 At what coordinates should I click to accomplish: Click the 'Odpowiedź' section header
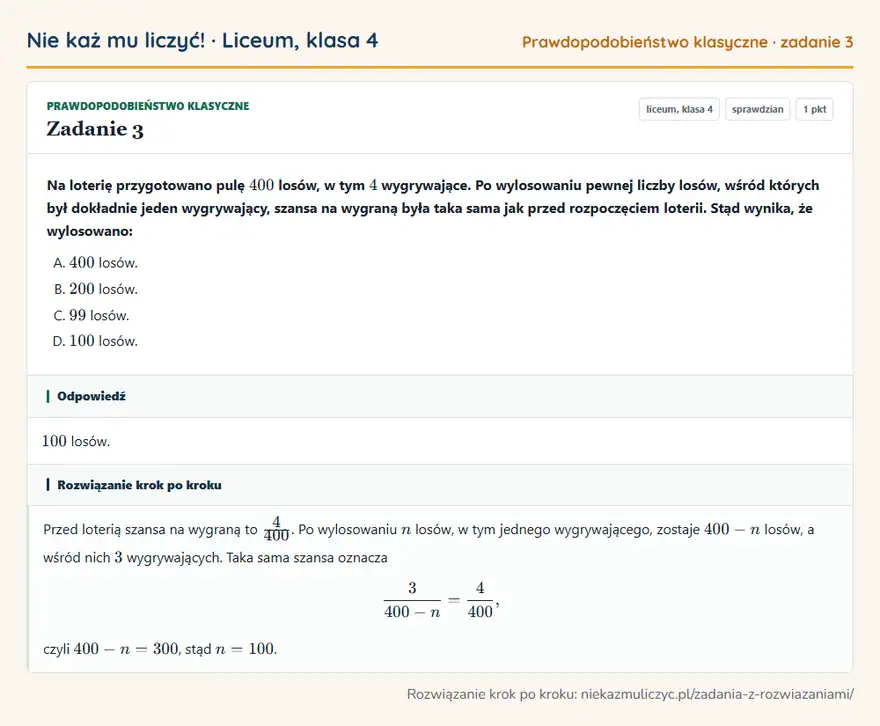pos(440,396)
